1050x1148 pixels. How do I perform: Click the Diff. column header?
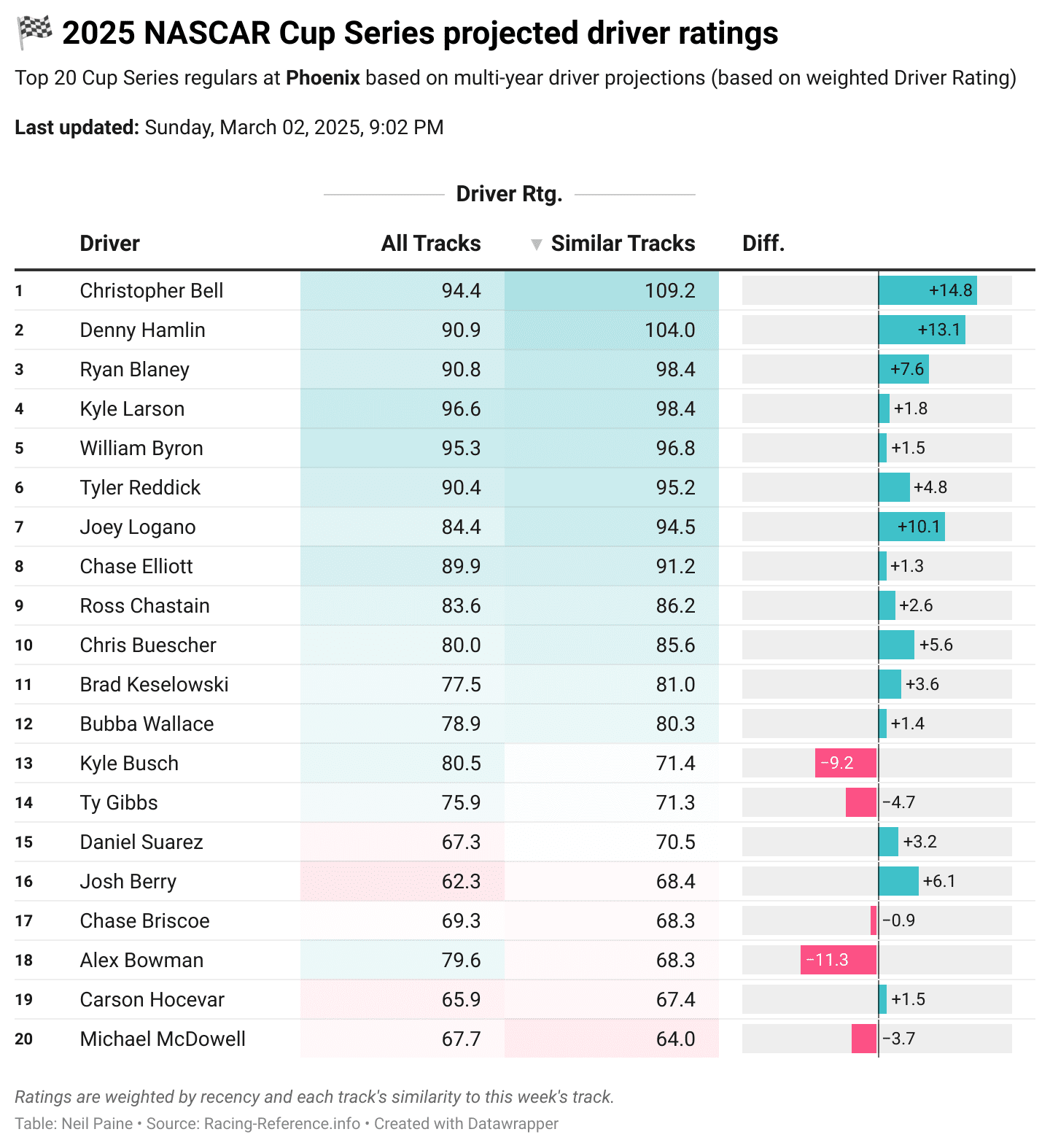tap(763, 244)
